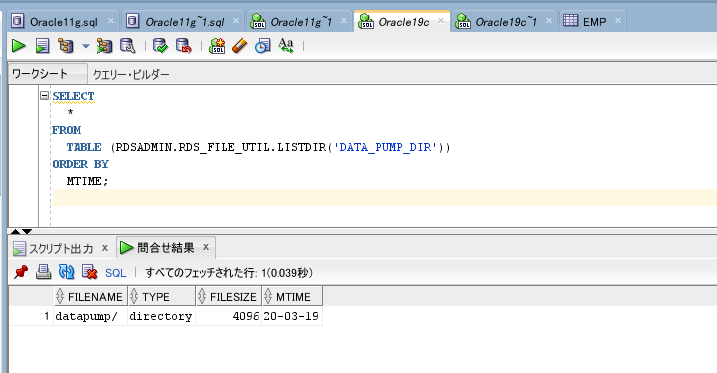This screenshot has width=717, height=373.
Task: Select the directory cell
Action: point(162,316)
